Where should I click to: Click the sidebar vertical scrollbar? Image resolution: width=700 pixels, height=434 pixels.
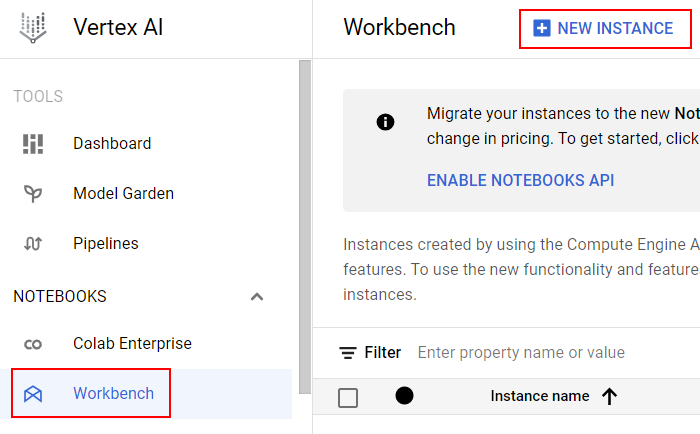pyautogui.click(x=305, y=227)
